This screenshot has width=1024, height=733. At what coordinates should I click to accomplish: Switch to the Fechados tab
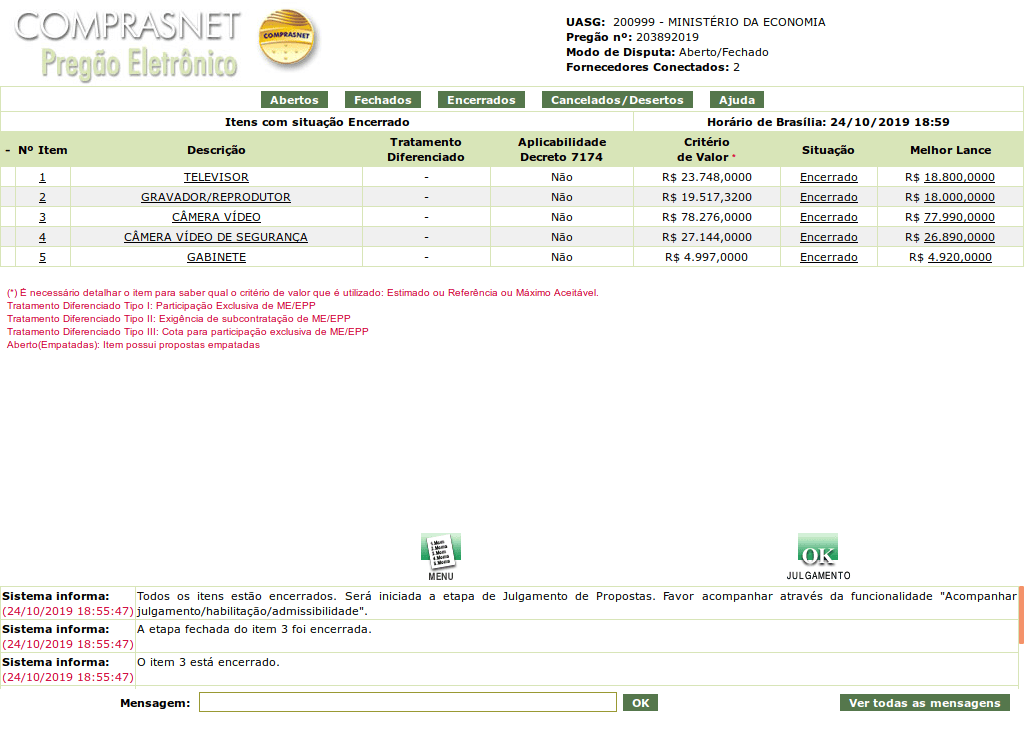click(x=383, y=100)
